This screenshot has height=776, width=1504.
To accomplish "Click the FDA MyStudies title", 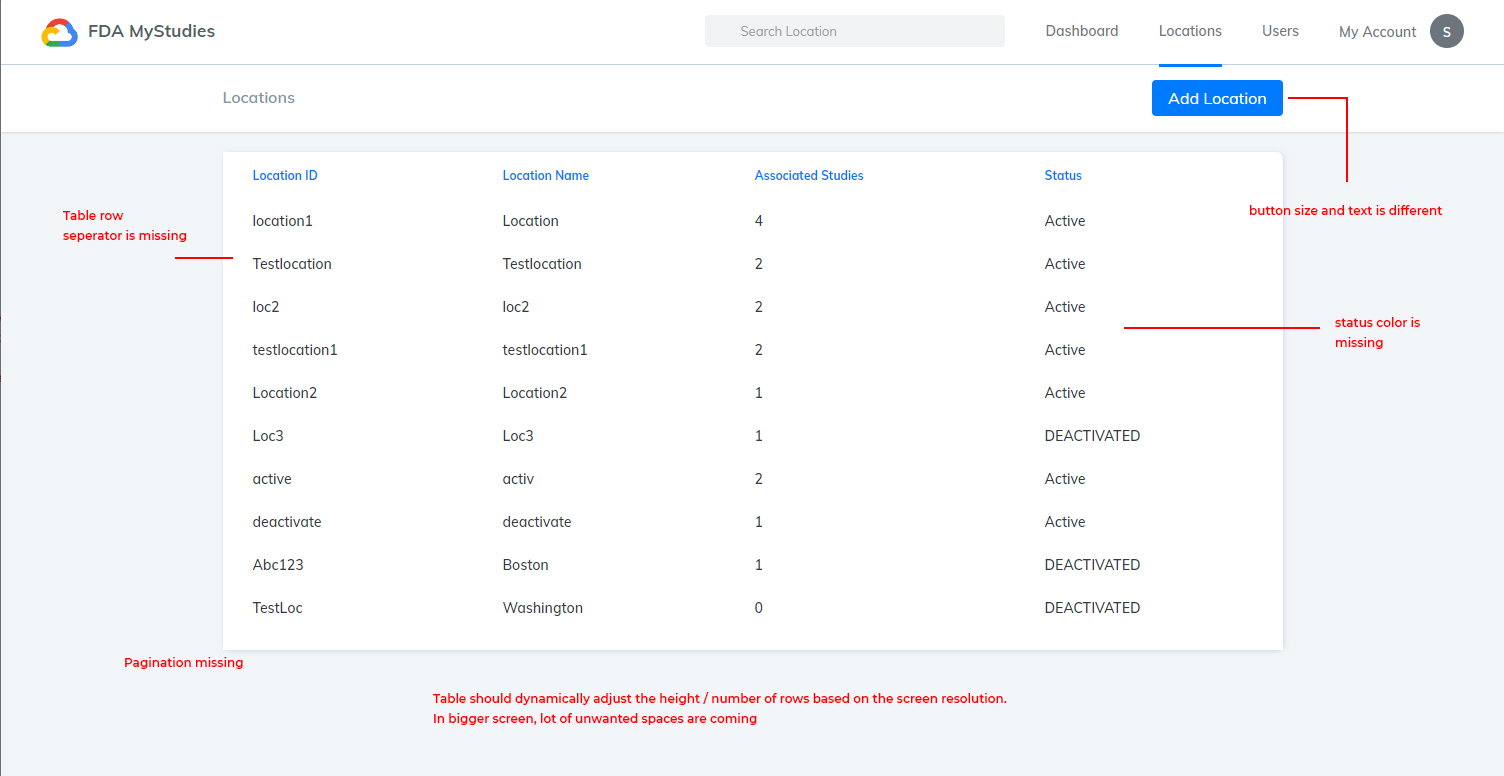I will click(151, 31).
